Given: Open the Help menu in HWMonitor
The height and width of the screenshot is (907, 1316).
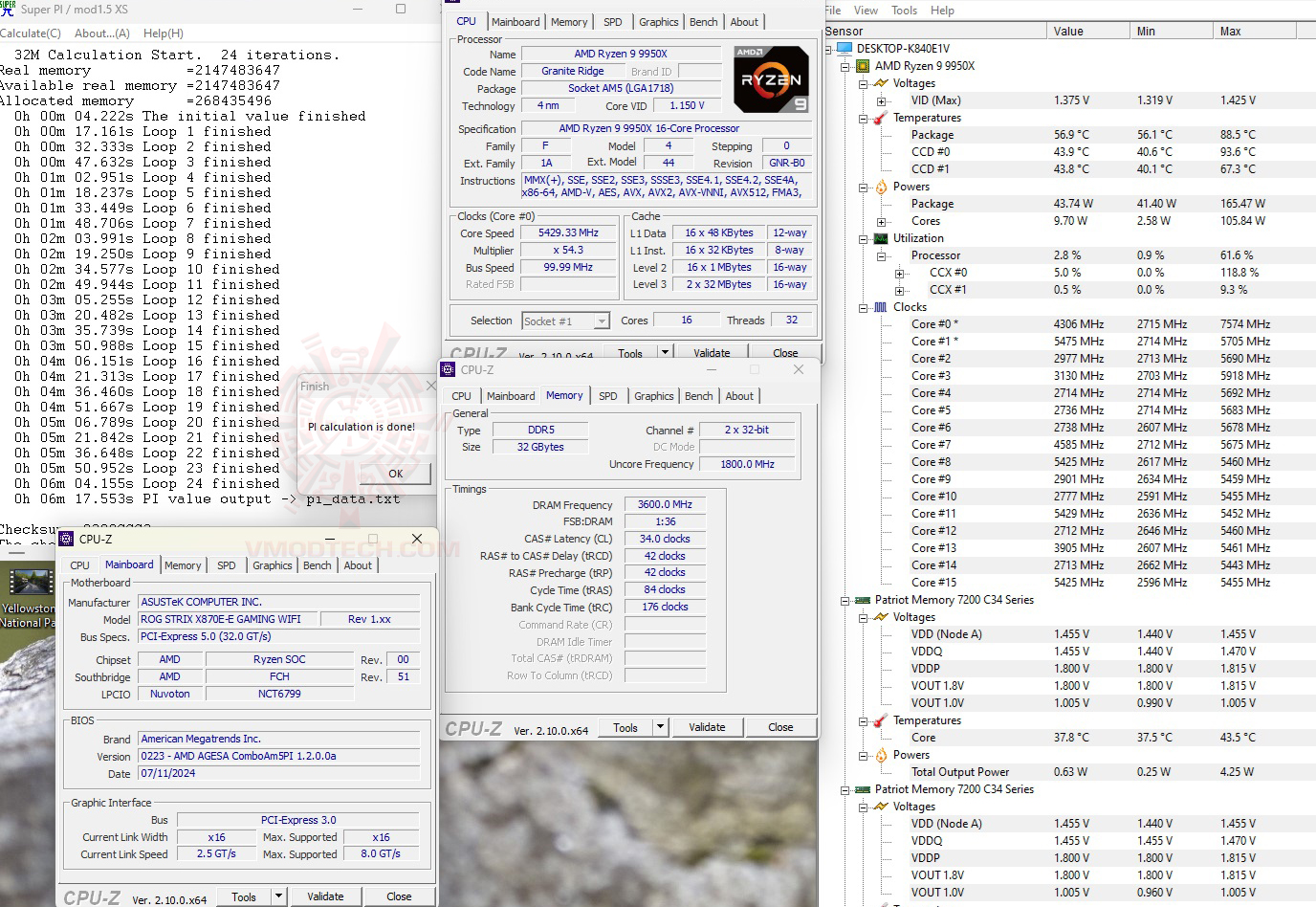Looking at the screenshot, I should (x=942, y=11).
